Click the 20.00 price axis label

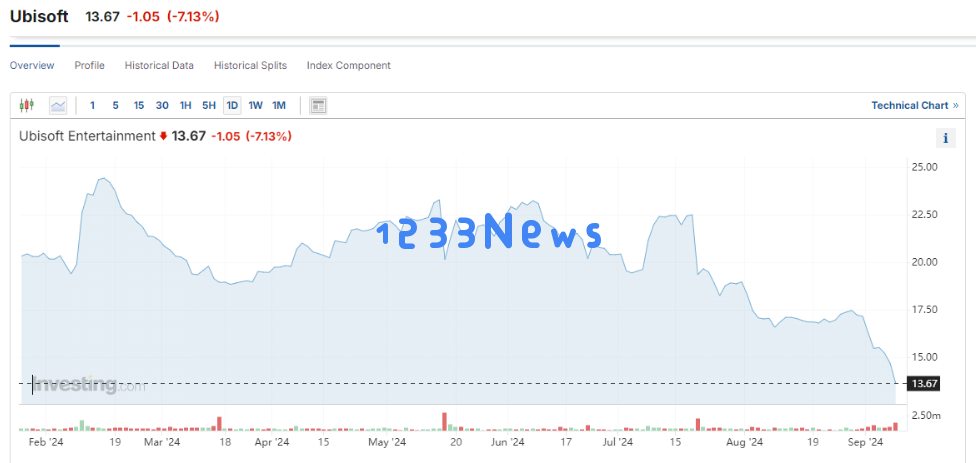924,262
